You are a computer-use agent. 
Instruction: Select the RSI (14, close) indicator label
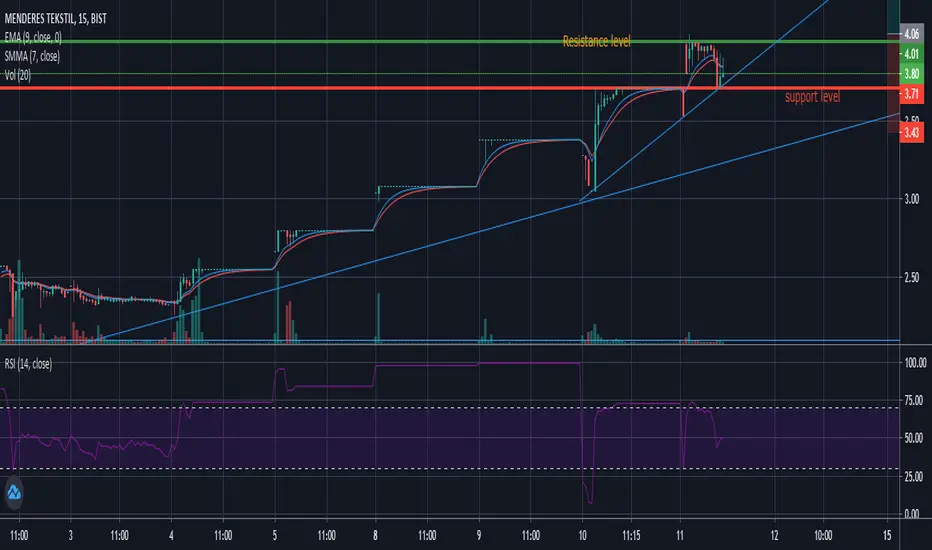click(28, 364)
